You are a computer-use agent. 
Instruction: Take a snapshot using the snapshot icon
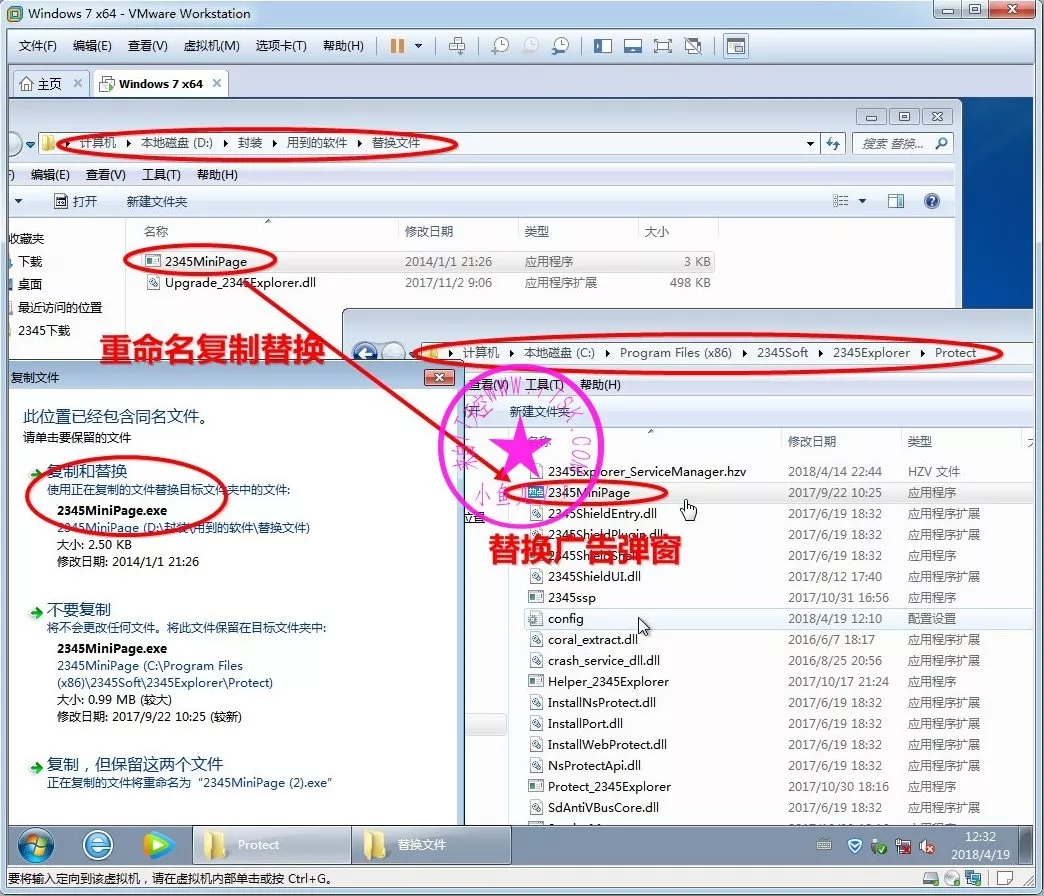click(x=500, y=46)
